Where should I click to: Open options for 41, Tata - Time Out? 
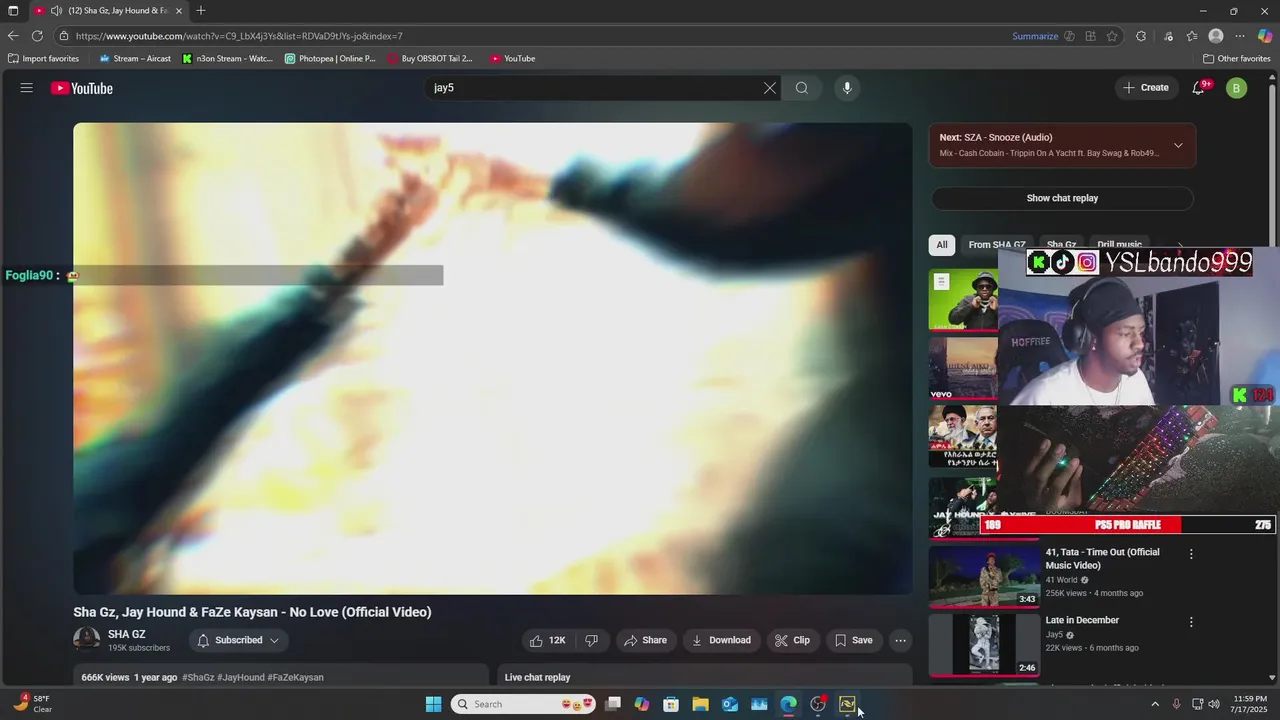pyautogui.click(x=1191, y=553)
